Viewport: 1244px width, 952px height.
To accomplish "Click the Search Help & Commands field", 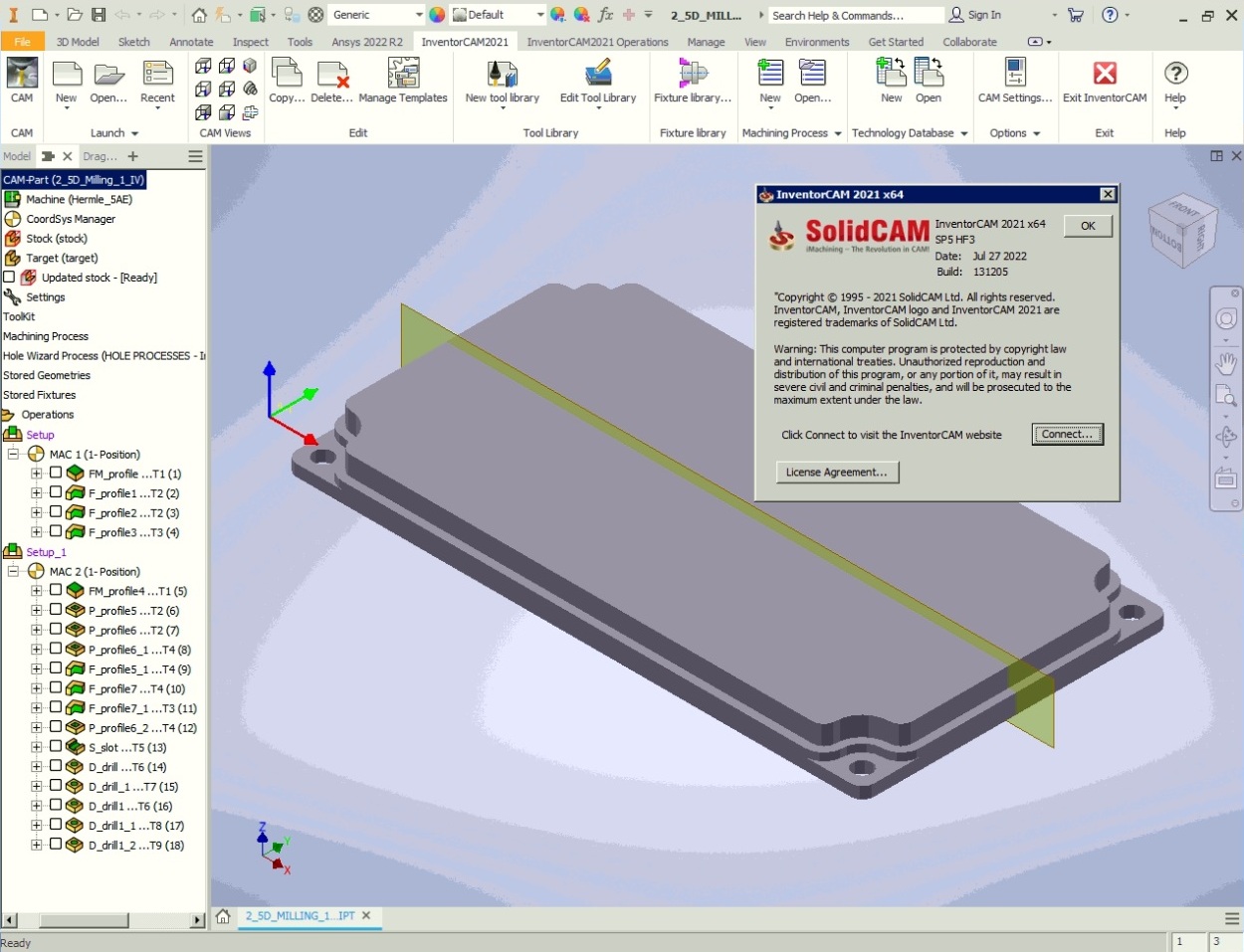I will tap(857, 15).
